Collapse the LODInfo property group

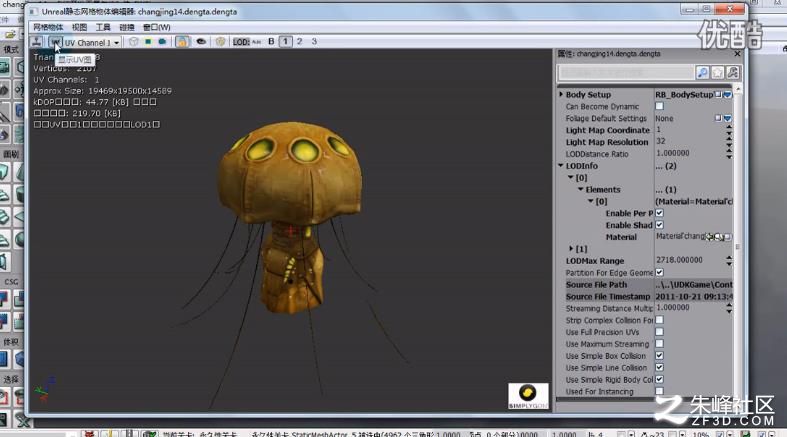click(561, 166)
